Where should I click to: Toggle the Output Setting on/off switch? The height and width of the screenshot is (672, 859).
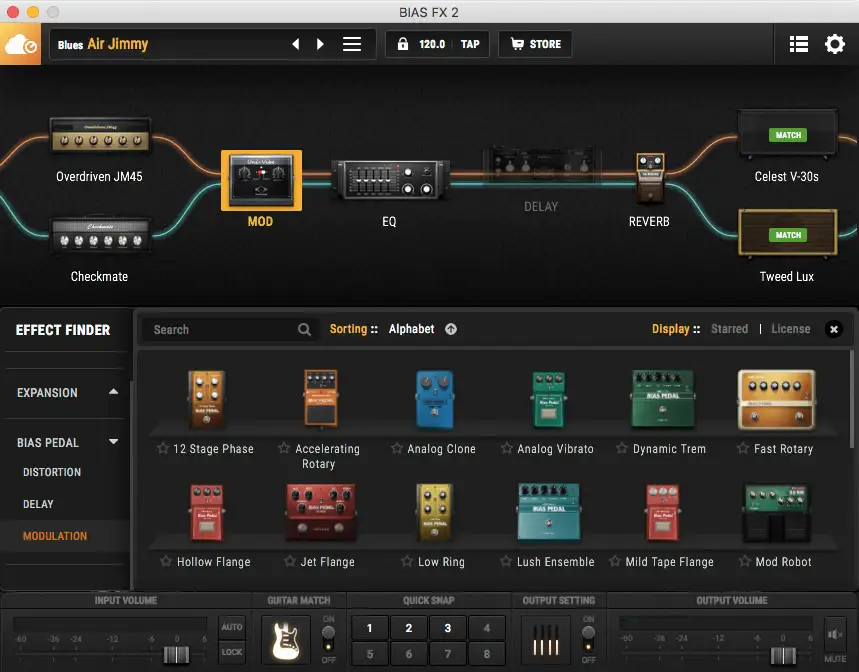(x=588, y=639)
